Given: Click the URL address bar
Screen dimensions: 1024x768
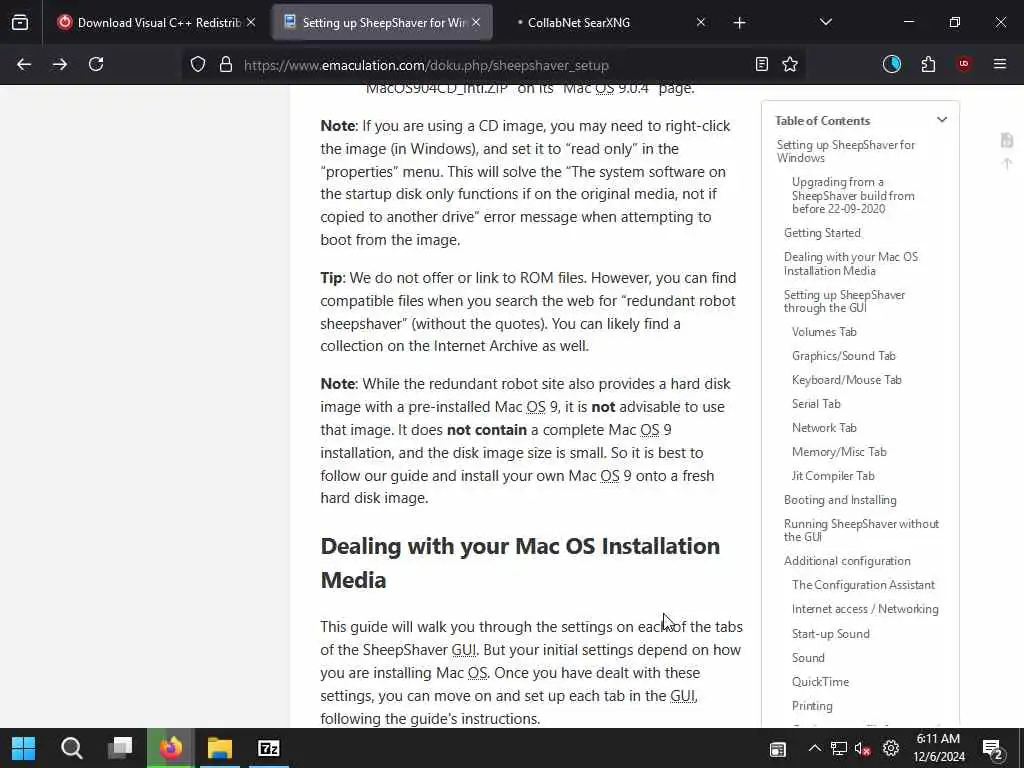Looking at the screenshot, I should pos(493,65).
